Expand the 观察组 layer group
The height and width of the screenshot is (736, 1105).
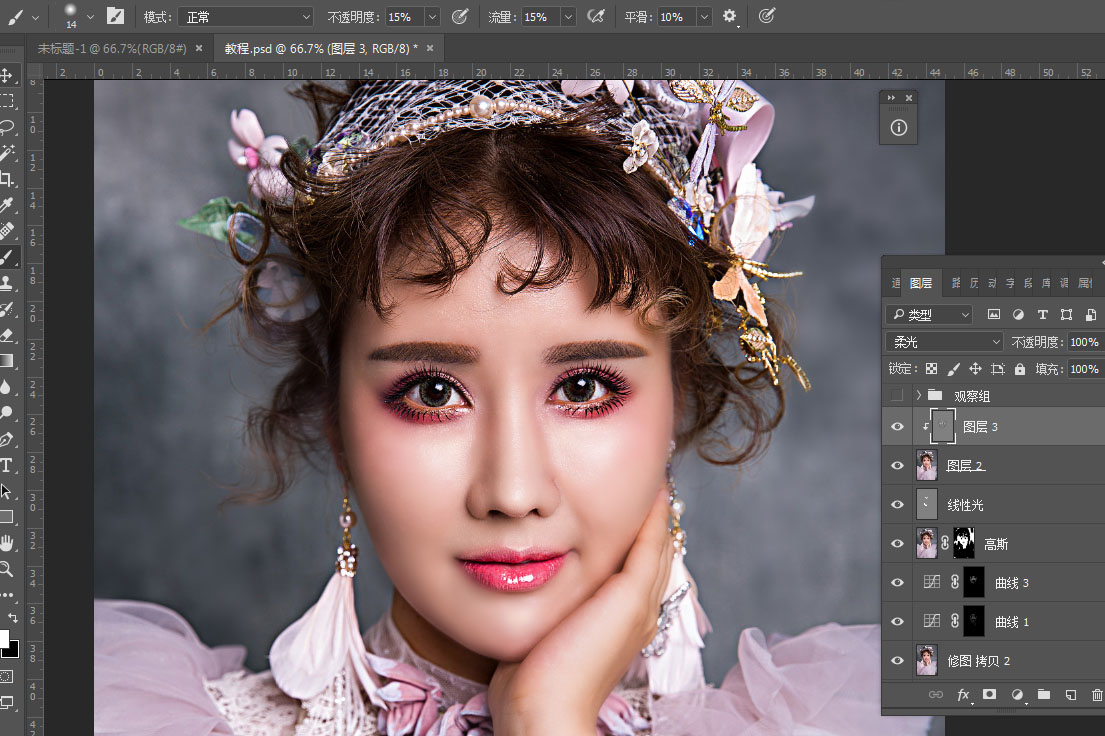[918, 395]
